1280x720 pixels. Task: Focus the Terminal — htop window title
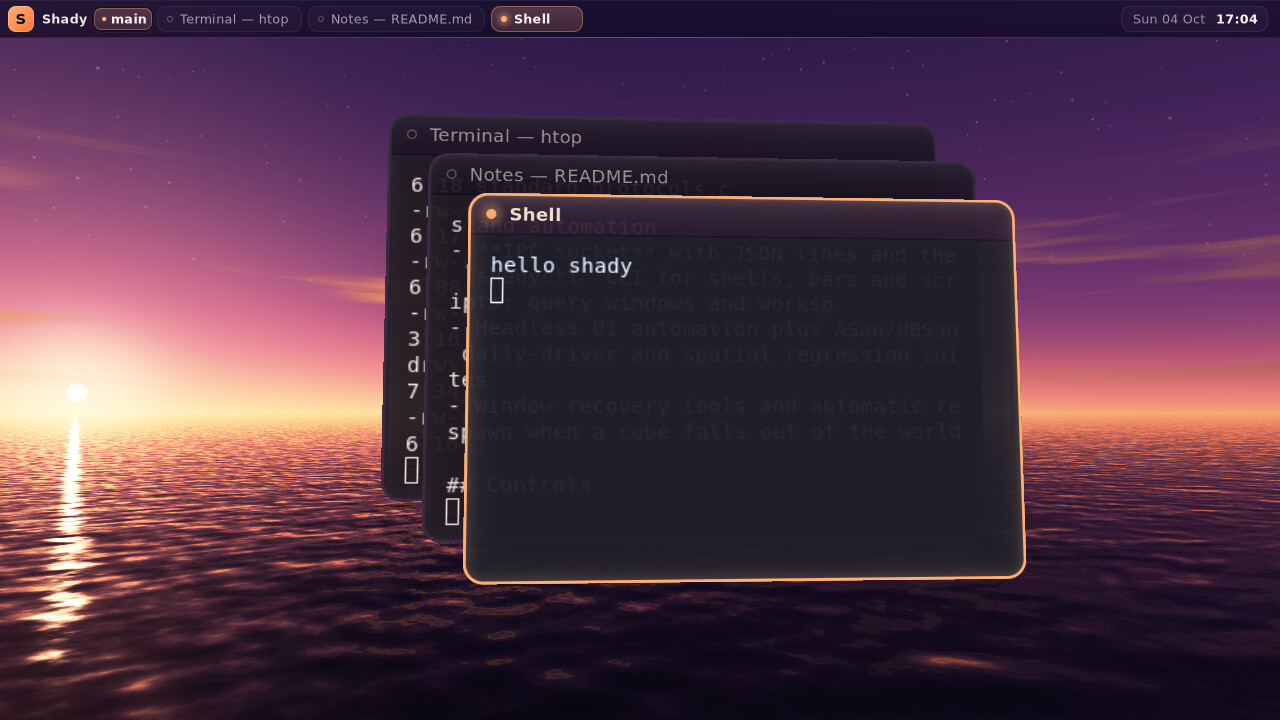coord(505,136)
